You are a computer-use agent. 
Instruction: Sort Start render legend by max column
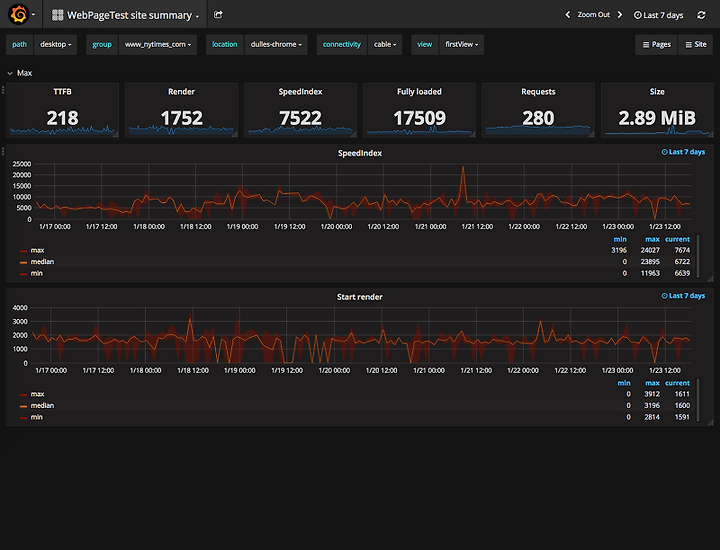point(652,383)
